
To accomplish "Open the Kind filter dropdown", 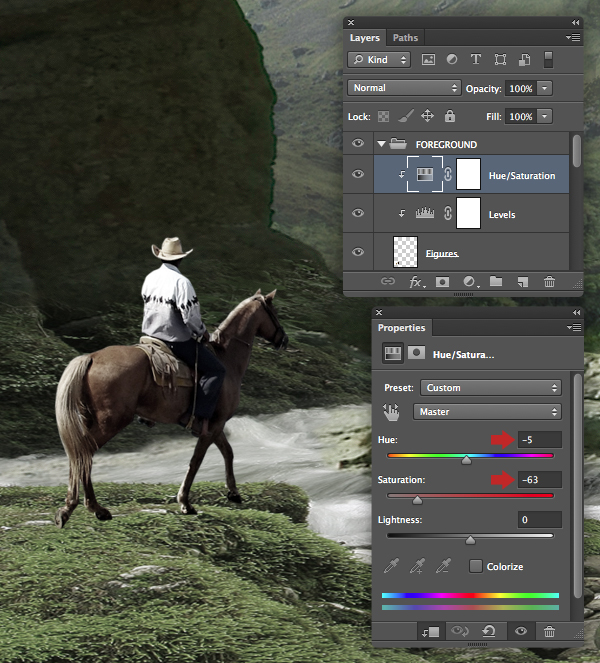I will 379,60.
